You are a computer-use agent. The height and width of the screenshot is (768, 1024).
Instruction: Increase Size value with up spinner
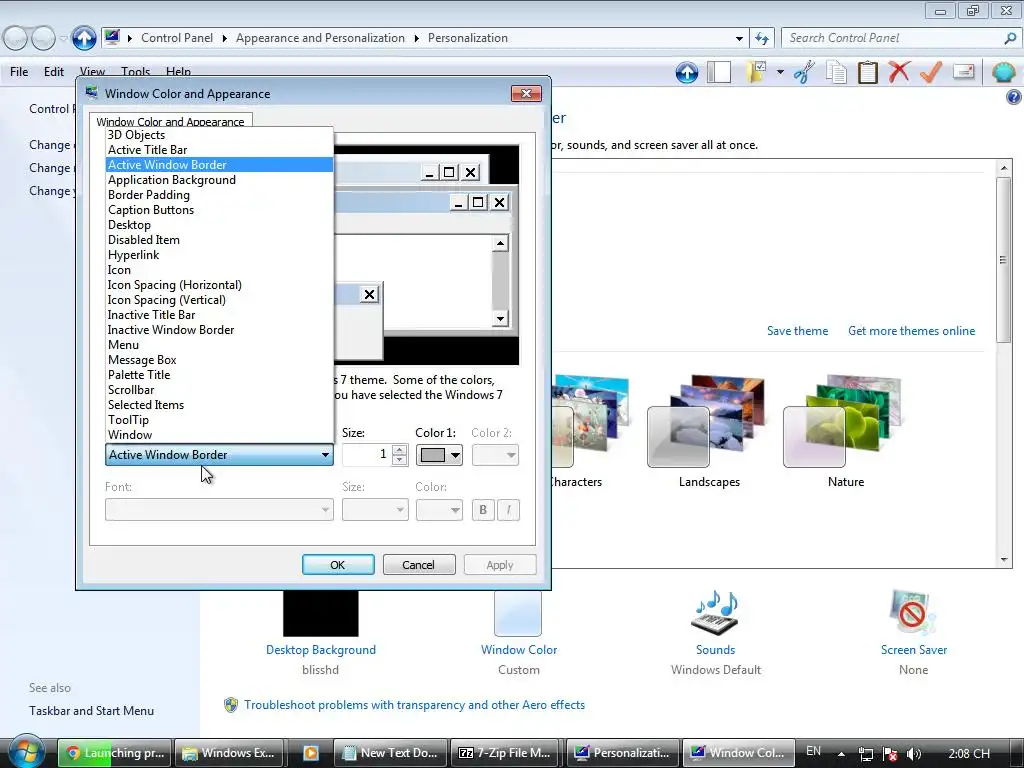[400, 449]
